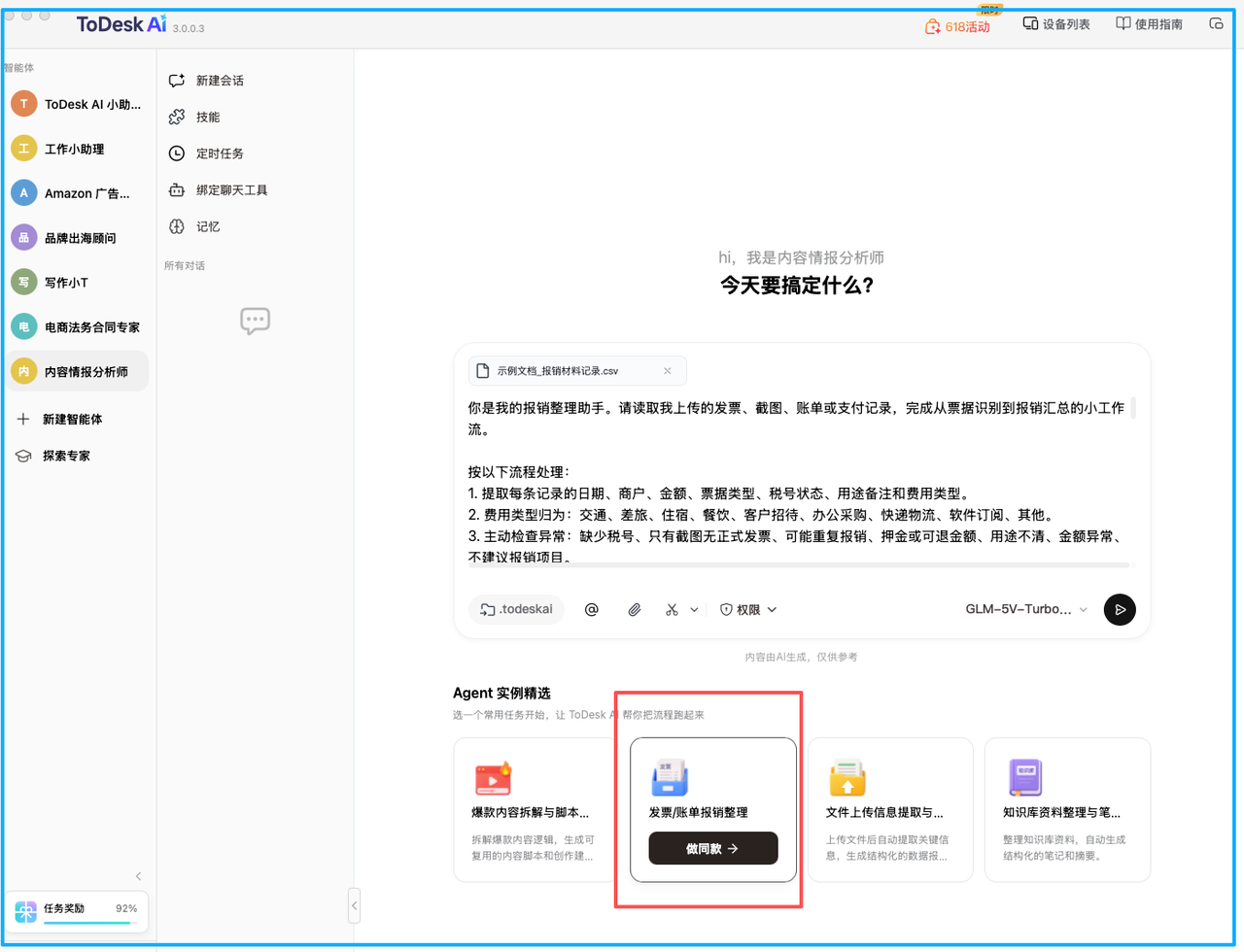Open the GLM-5V-Turbo model dropdown
The width and height of the screenshot is (1244, 952).
pyautogui.click(x=1026, y=609)
